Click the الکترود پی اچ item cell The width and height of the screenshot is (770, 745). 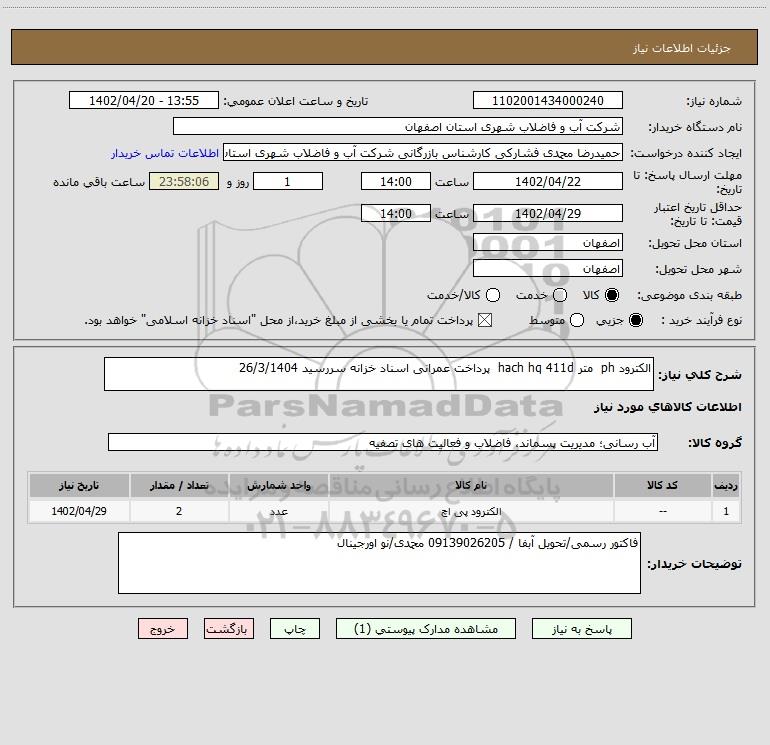point(471,511)
